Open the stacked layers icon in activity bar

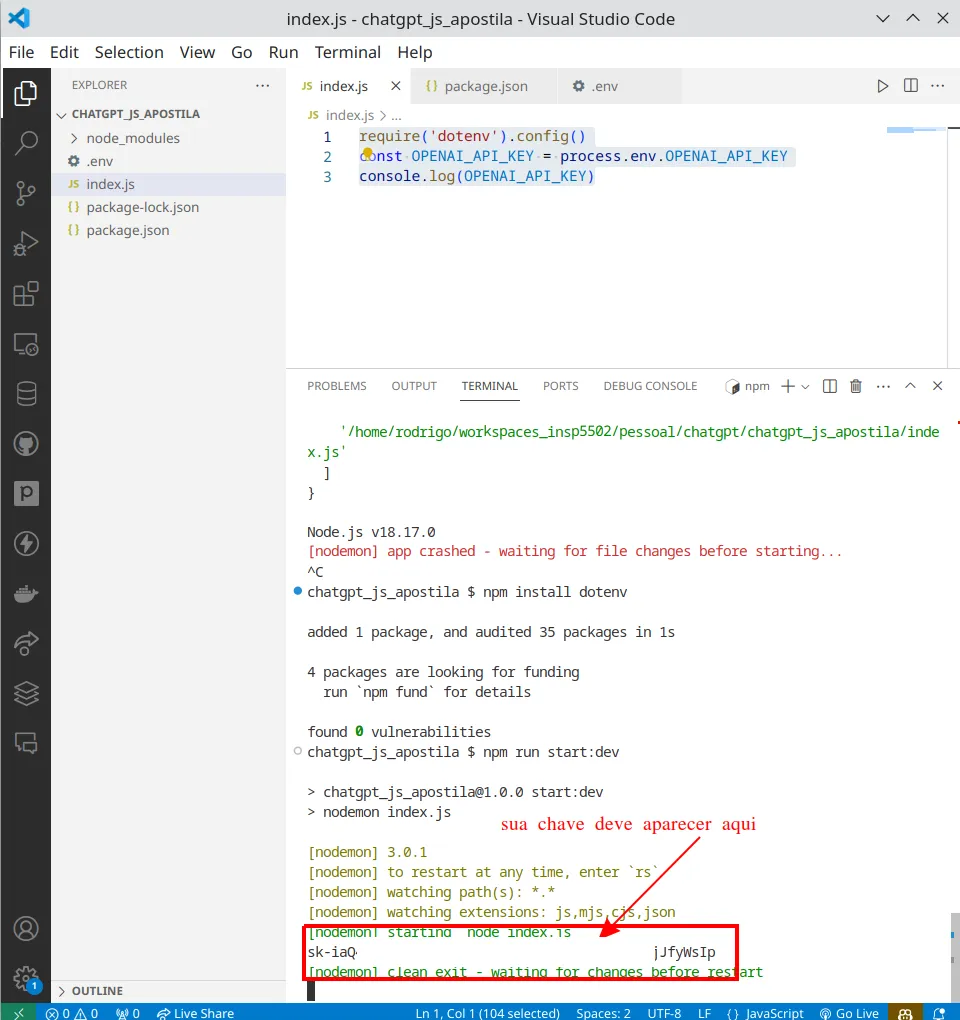coord(25,693)
